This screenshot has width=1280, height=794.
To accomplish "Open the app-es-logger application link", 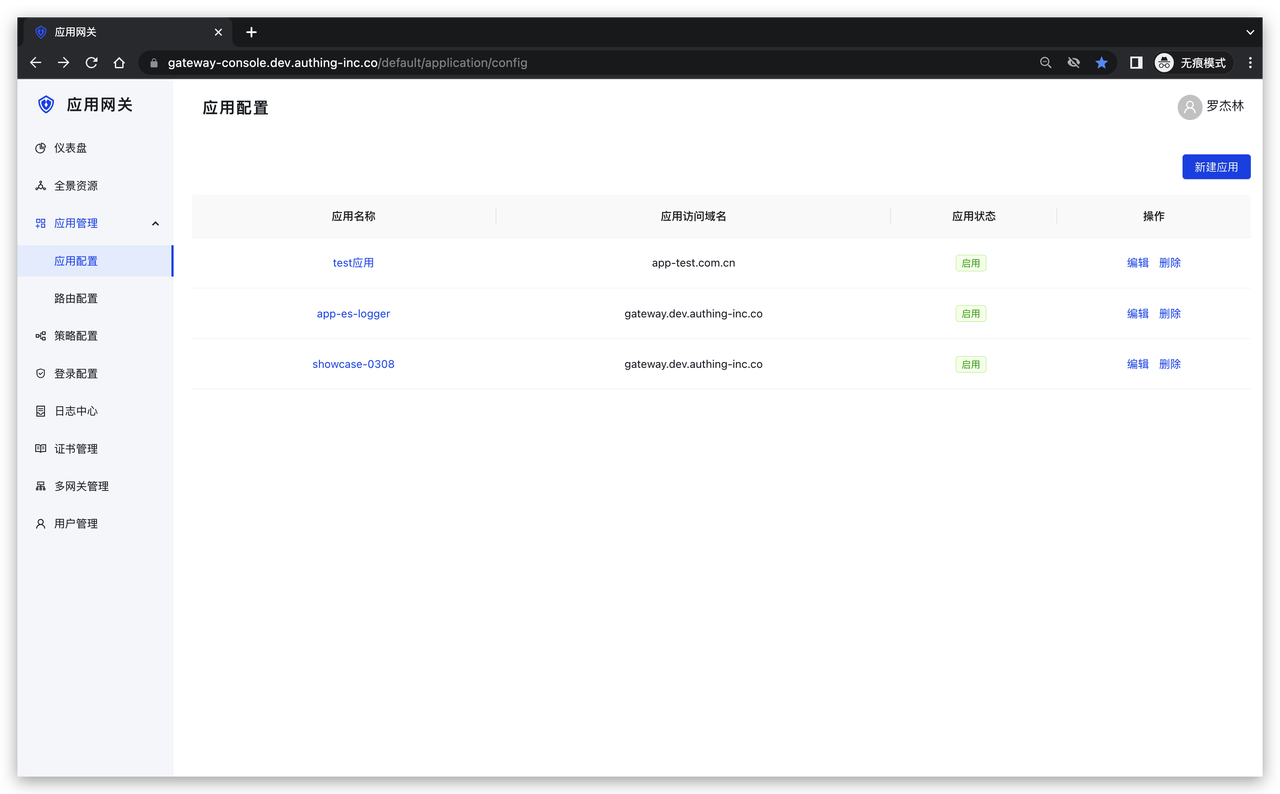I will pos(353,313).
